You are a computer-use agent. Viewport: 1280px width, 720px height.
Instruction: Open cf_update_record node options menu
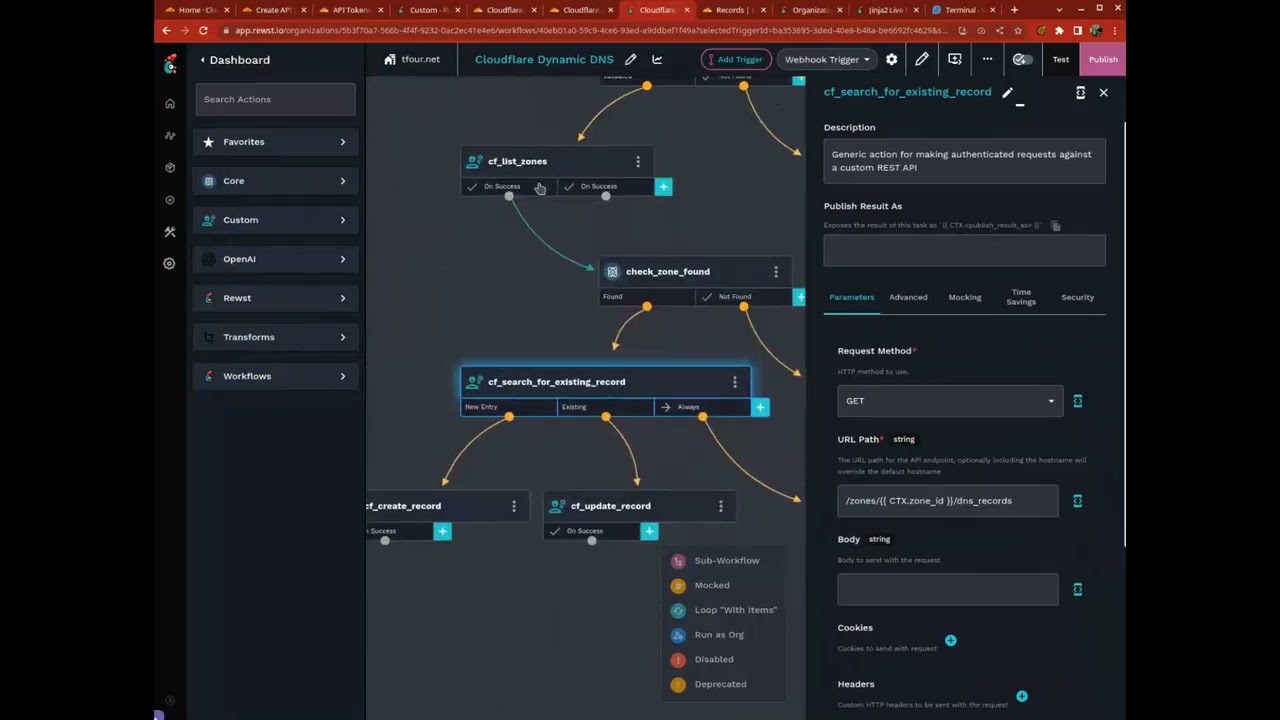coord(720,506)
